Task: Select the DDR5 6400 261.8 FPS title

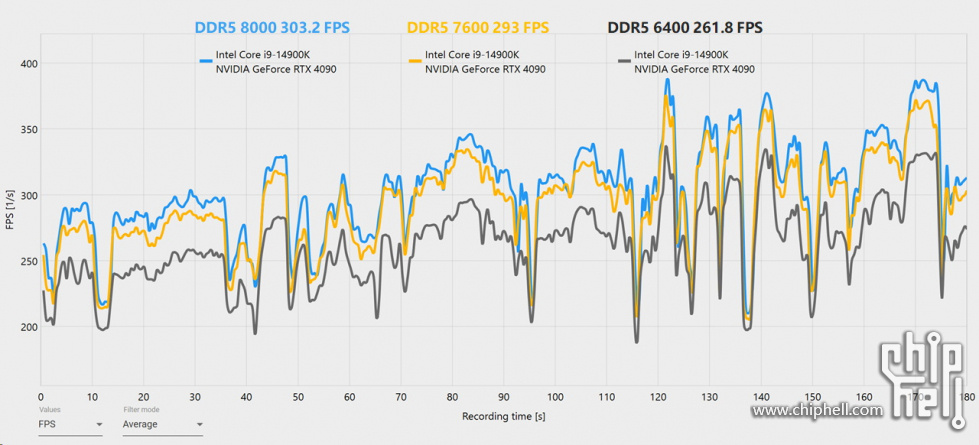Action: coord(685,27)
